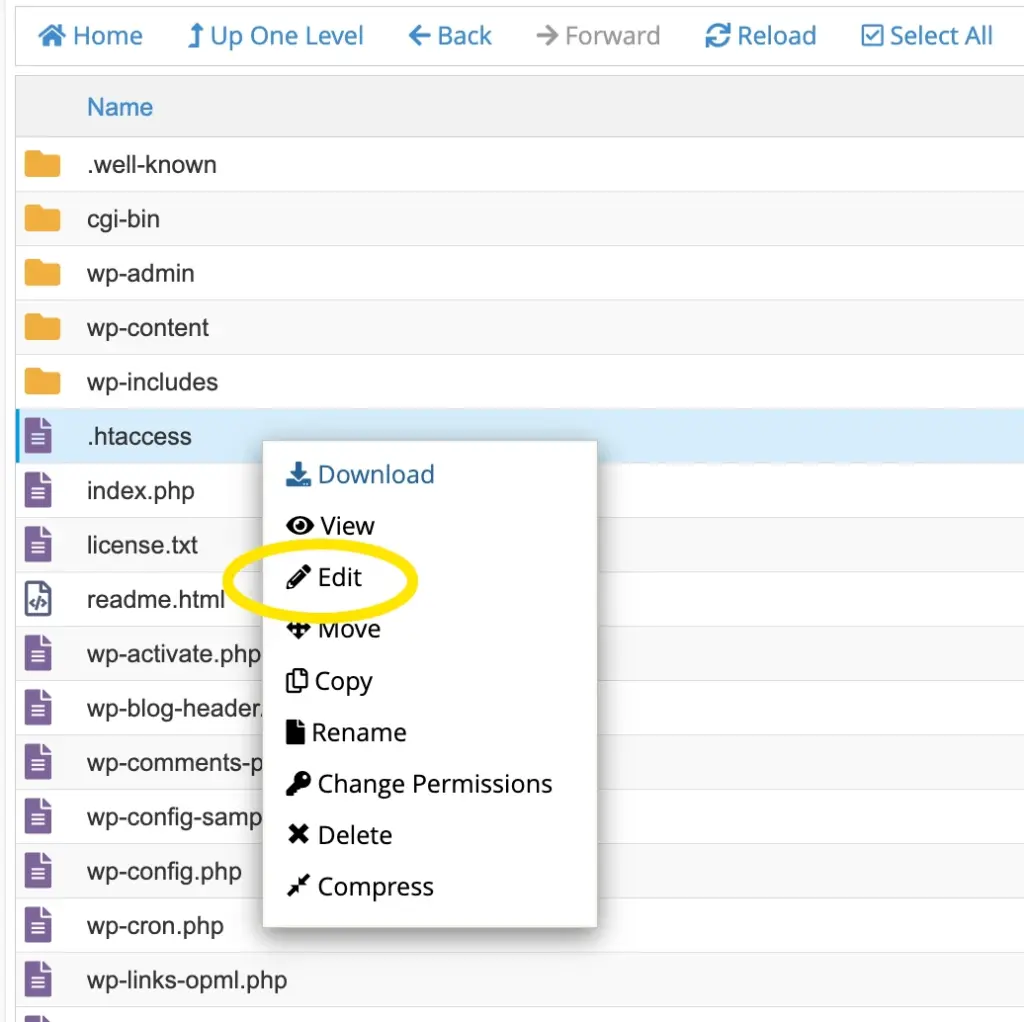This screenshot has height=1022, width=1024.
Task: Select the wp-cron.php file name
Action: pos(155,926)
